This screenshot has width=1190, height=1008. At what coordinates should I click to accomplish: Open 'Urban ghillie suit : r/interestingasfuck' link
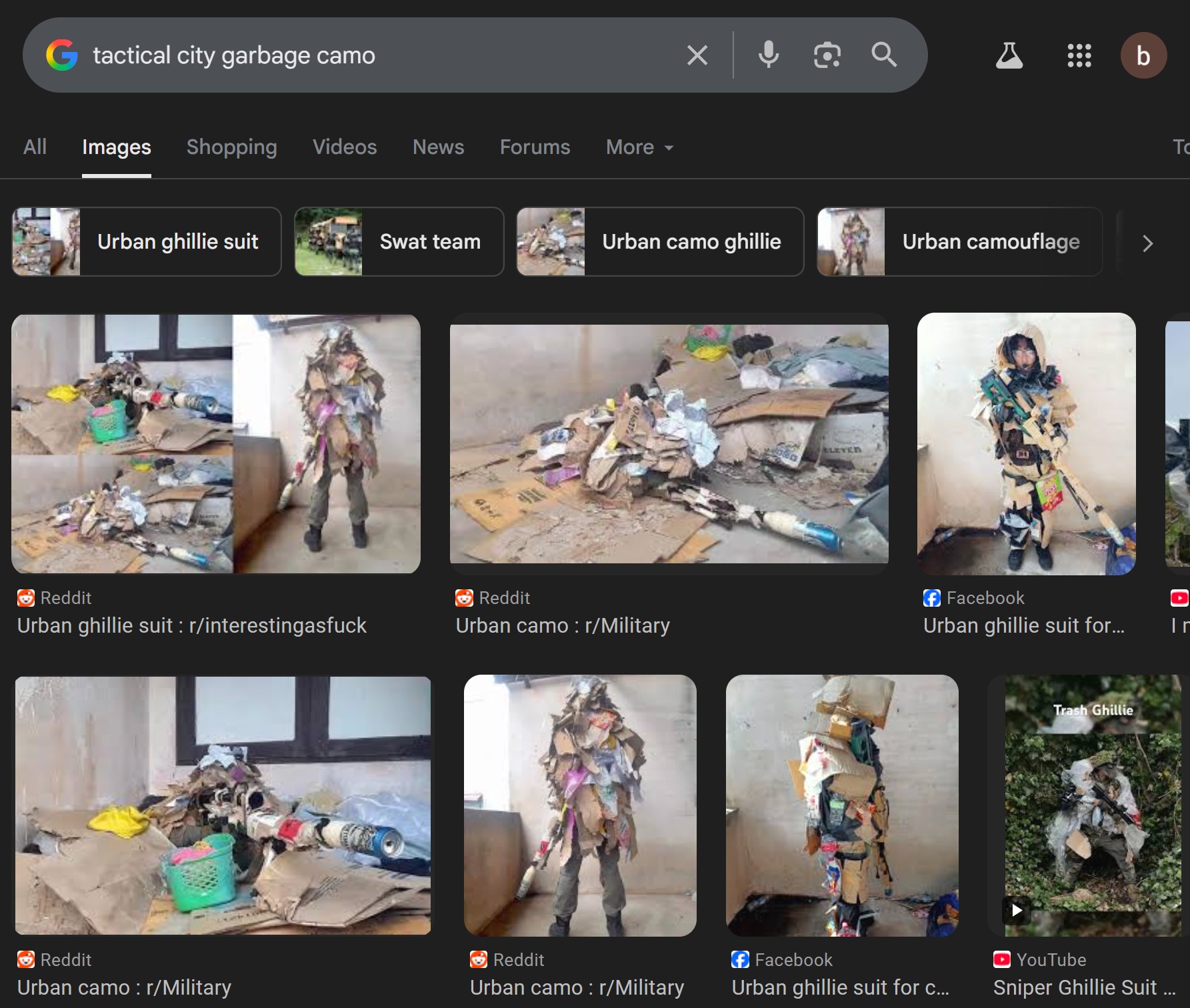[x=192, y=625]
